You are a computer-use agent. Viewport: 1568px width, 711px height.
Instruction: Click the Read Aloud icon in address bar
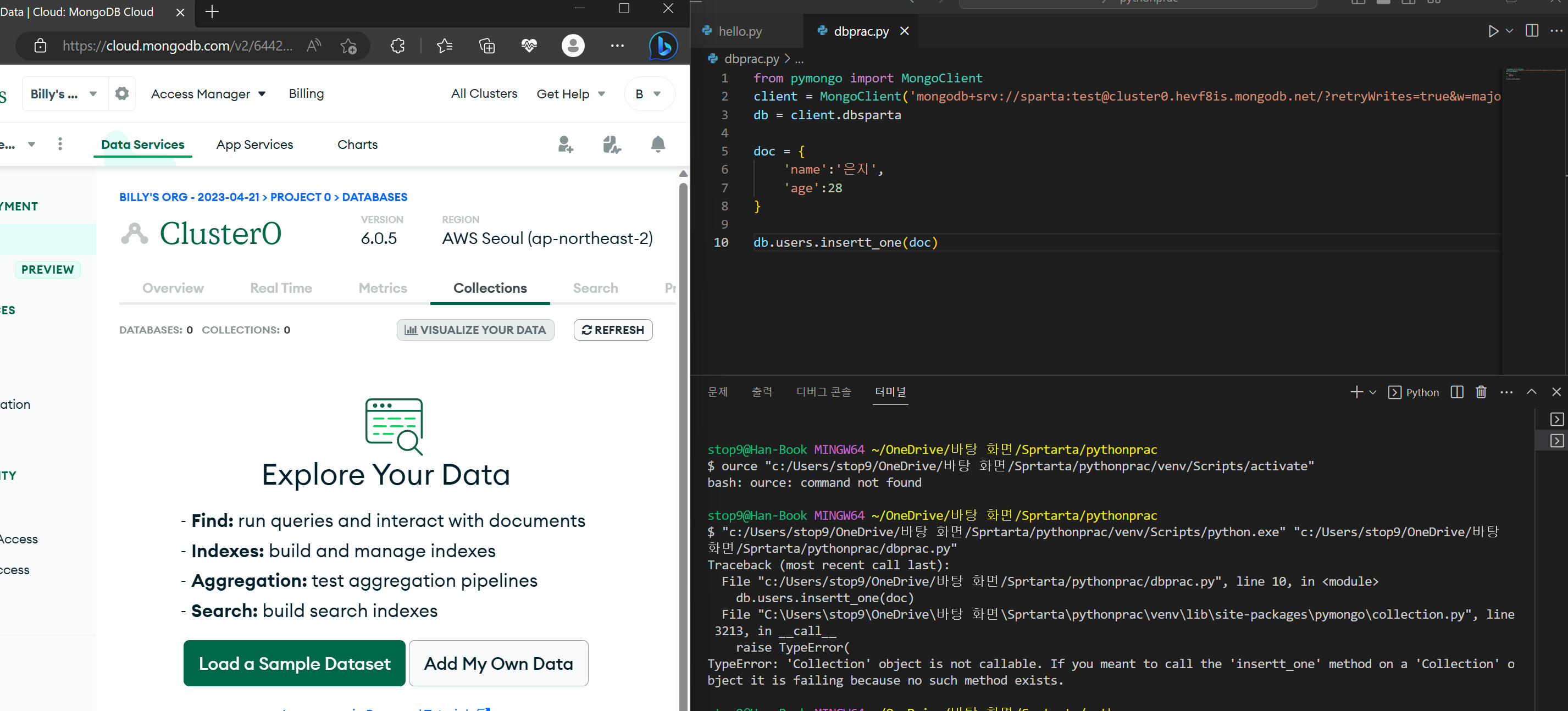click(314, 46)
